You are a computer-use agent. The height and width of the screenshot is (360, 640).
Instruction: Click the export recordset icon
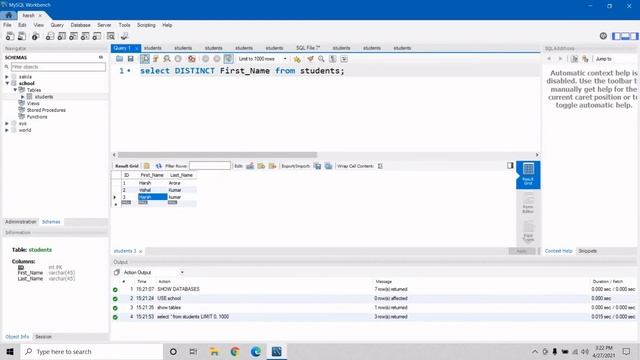317,166
